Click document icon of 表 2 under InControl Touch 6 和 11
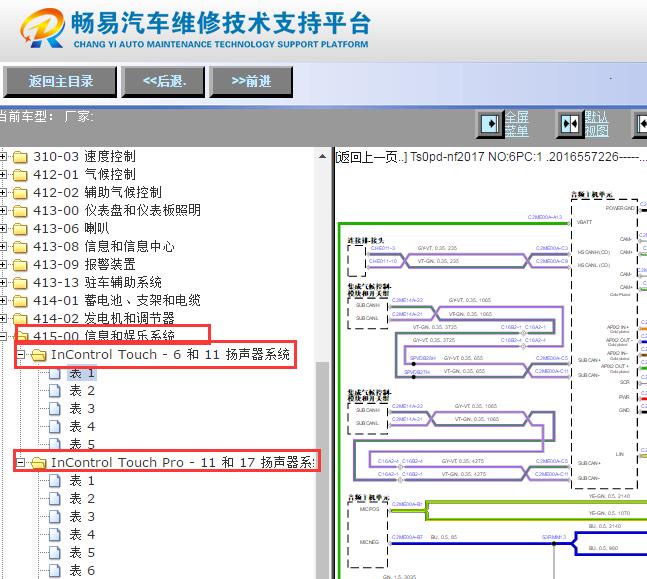Viewport: 647px width, 579px height. click(54, 391)
